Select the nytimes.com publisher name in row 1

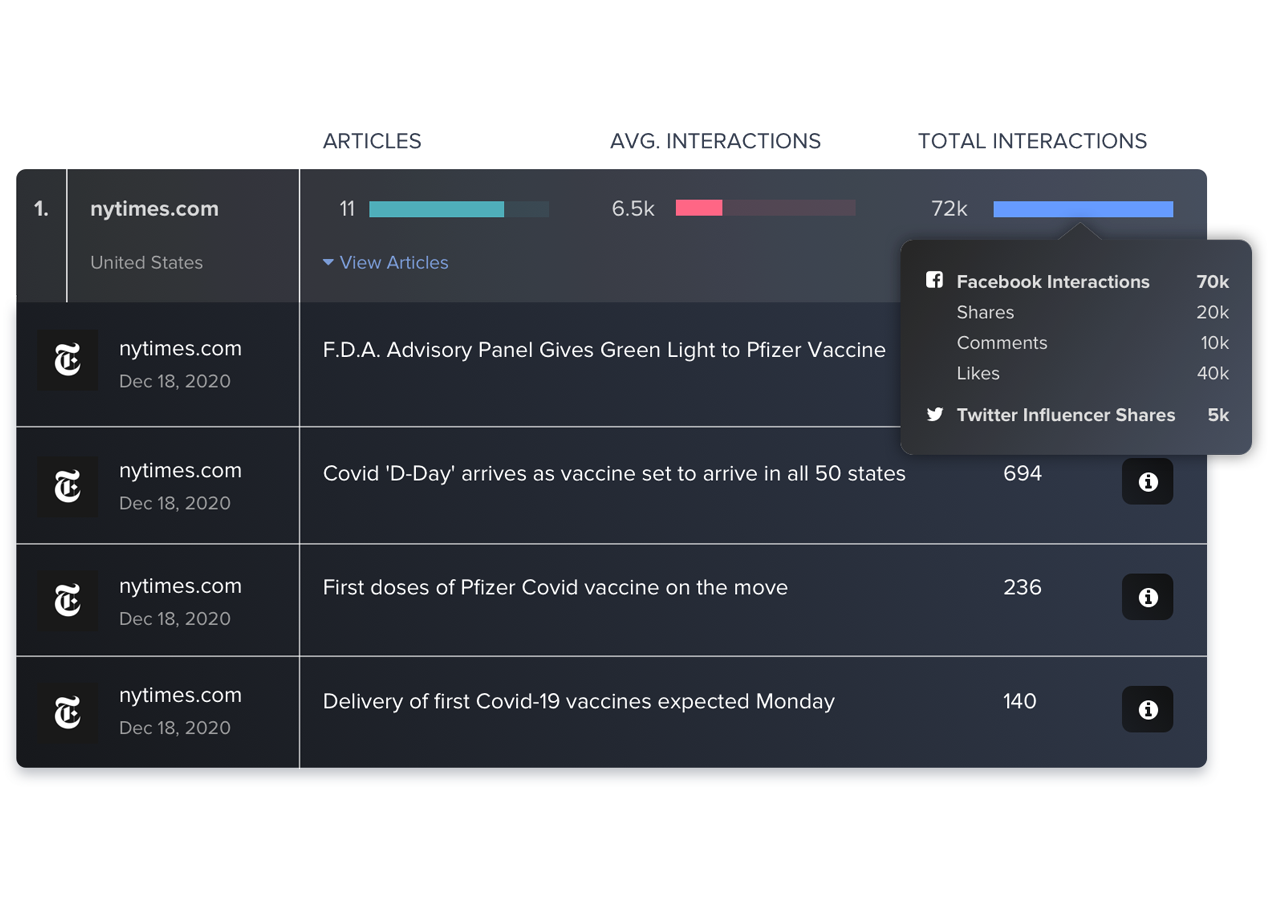tap(154, 209)
